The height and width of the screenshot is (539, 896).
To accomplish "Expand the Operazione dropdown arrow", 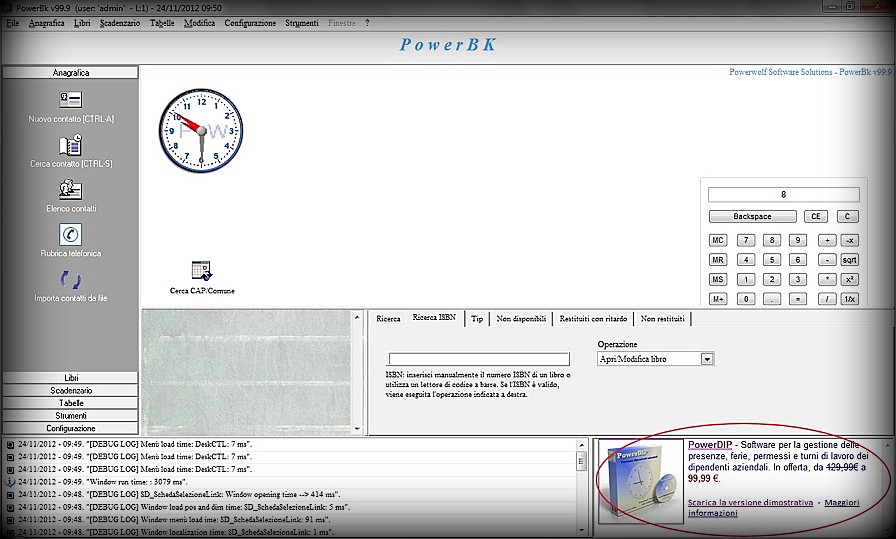I will pos(707,359).
